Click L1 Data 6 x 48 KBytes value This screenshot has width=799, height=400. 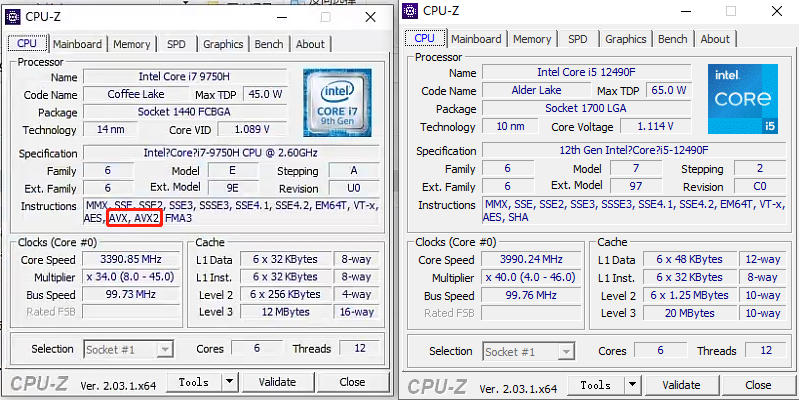(x=689, y=259)
